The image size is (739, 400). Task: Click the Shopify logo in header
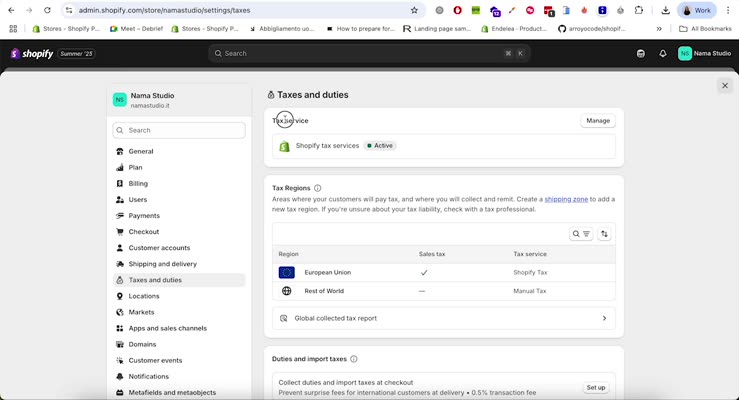[x=32, y=54]
